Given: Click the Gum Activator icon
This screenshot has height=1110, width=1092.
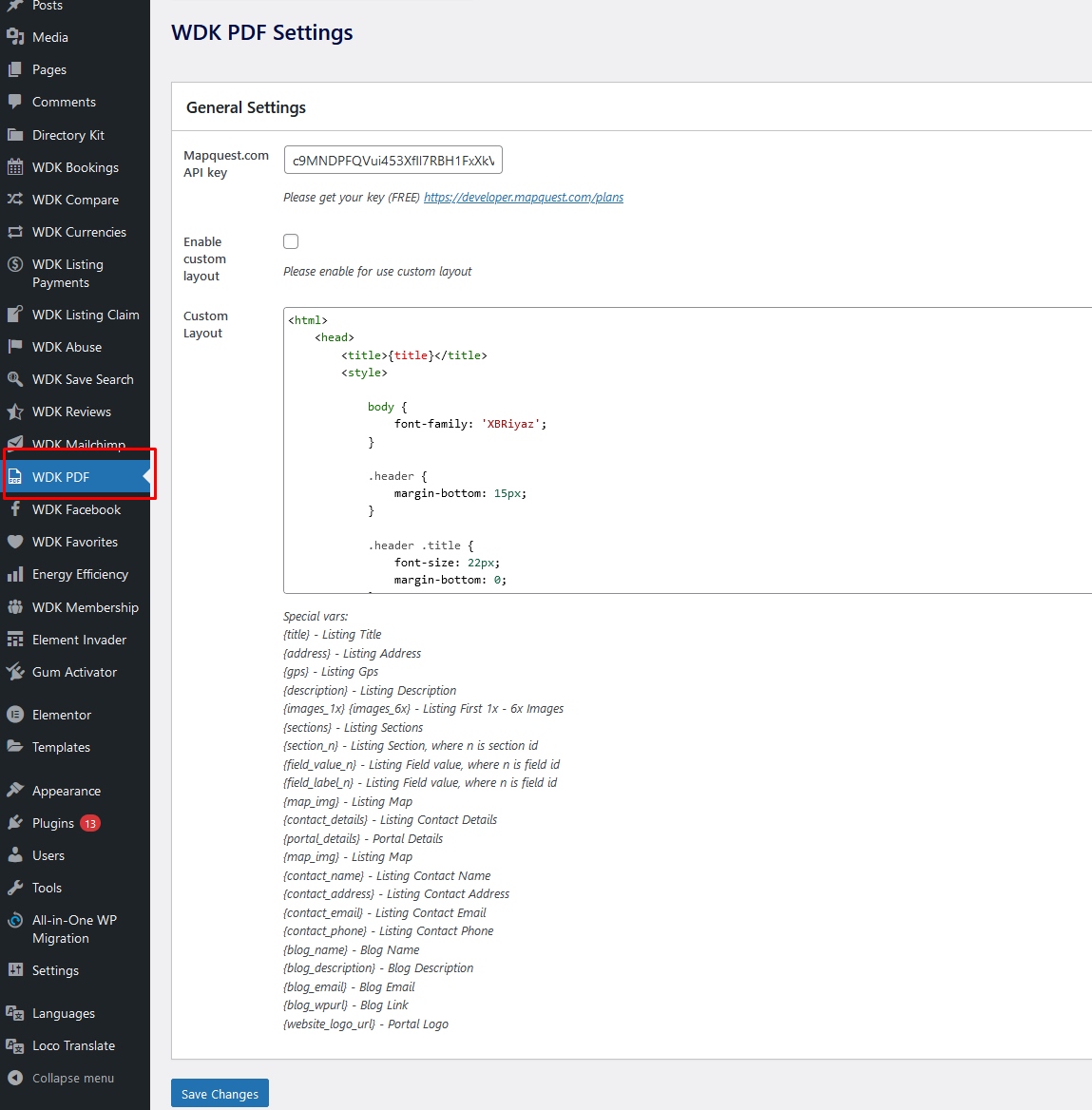Looking at the screenshot, I should pos(15,672).
